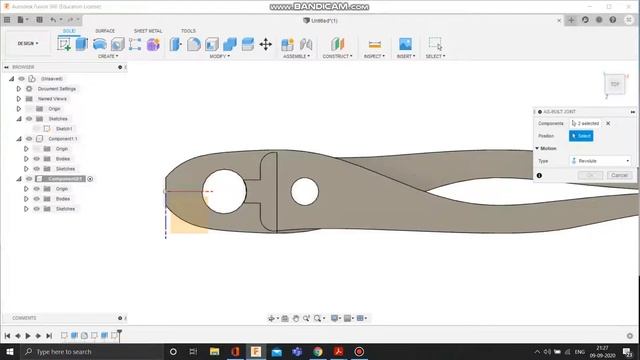This screenshot has height=360, width=640.
Task: Toggle Sketches visibility under Component1:1
Action: [37, 169]
